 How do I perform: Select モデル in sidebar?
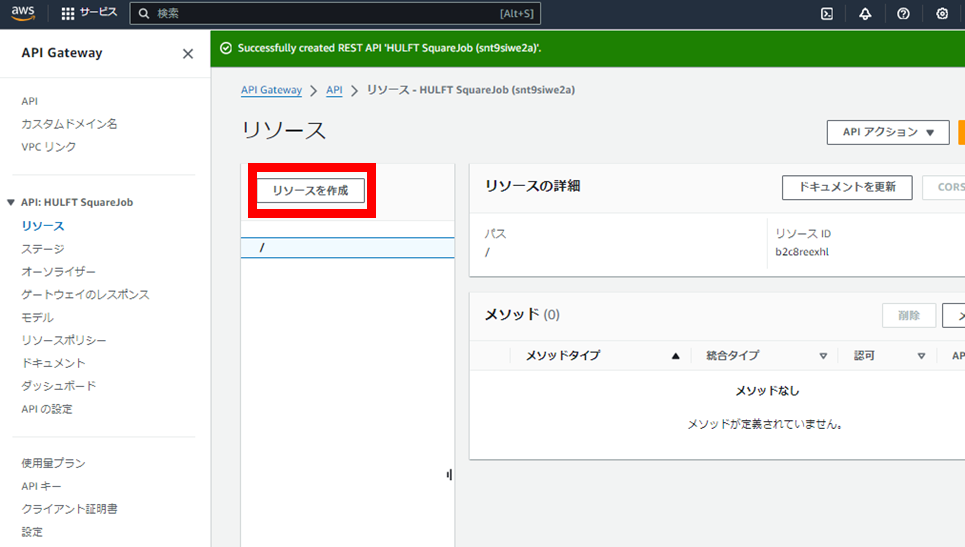point(38,317)
